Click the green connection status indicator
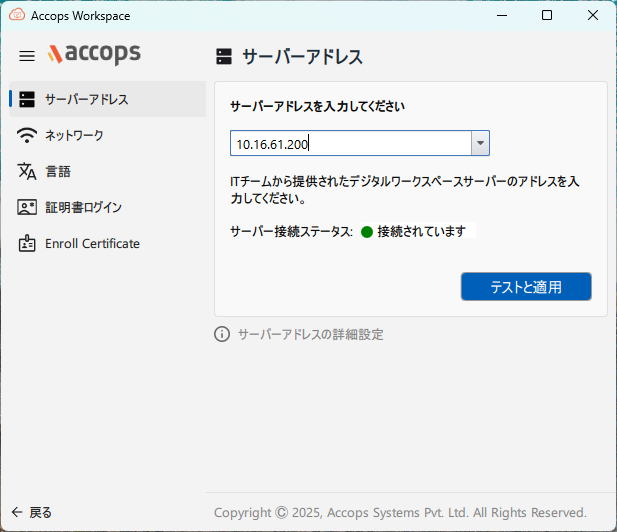 367,232
